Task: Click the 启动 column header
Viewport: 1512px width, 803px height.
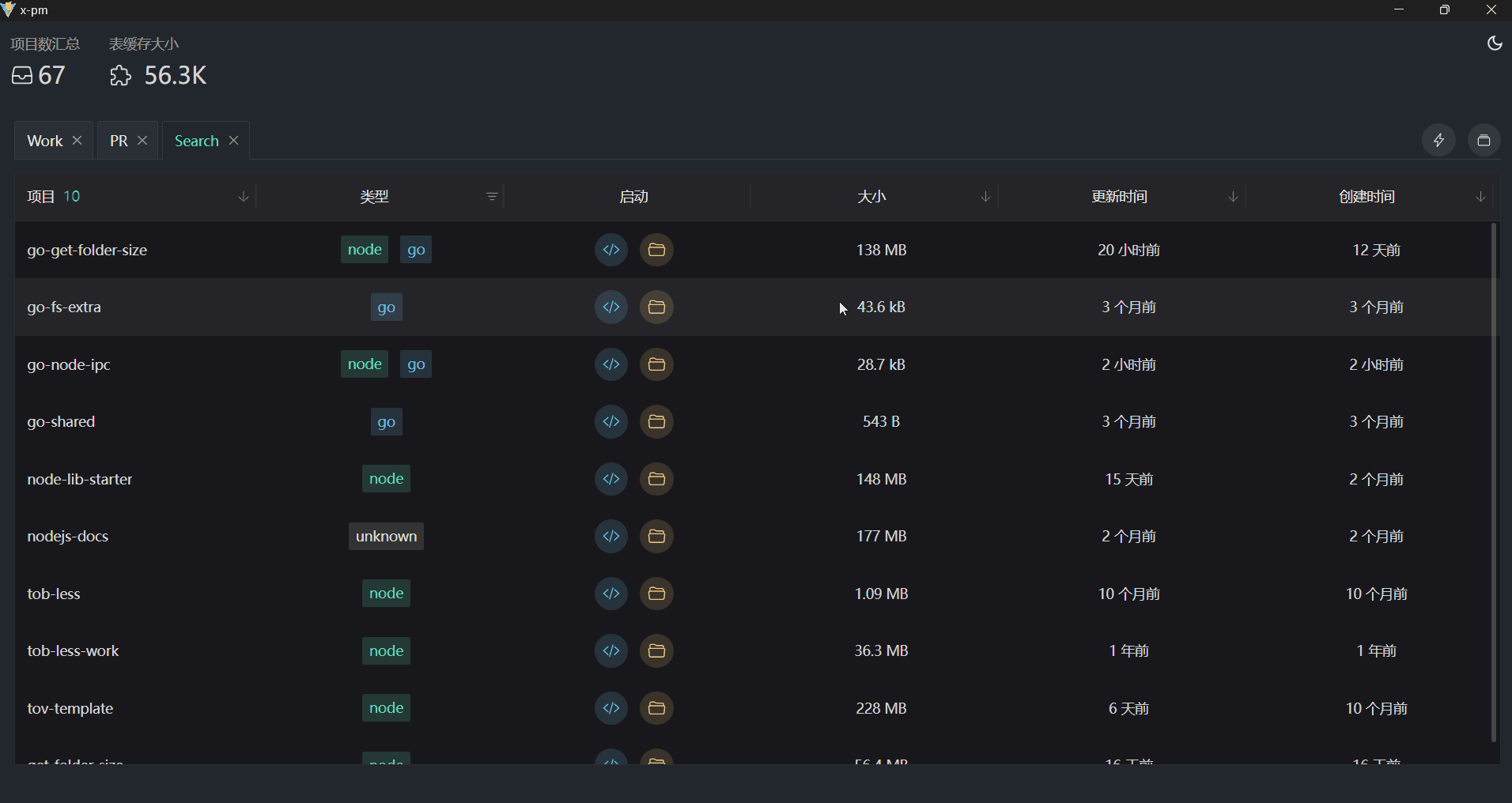Action: 633,197
